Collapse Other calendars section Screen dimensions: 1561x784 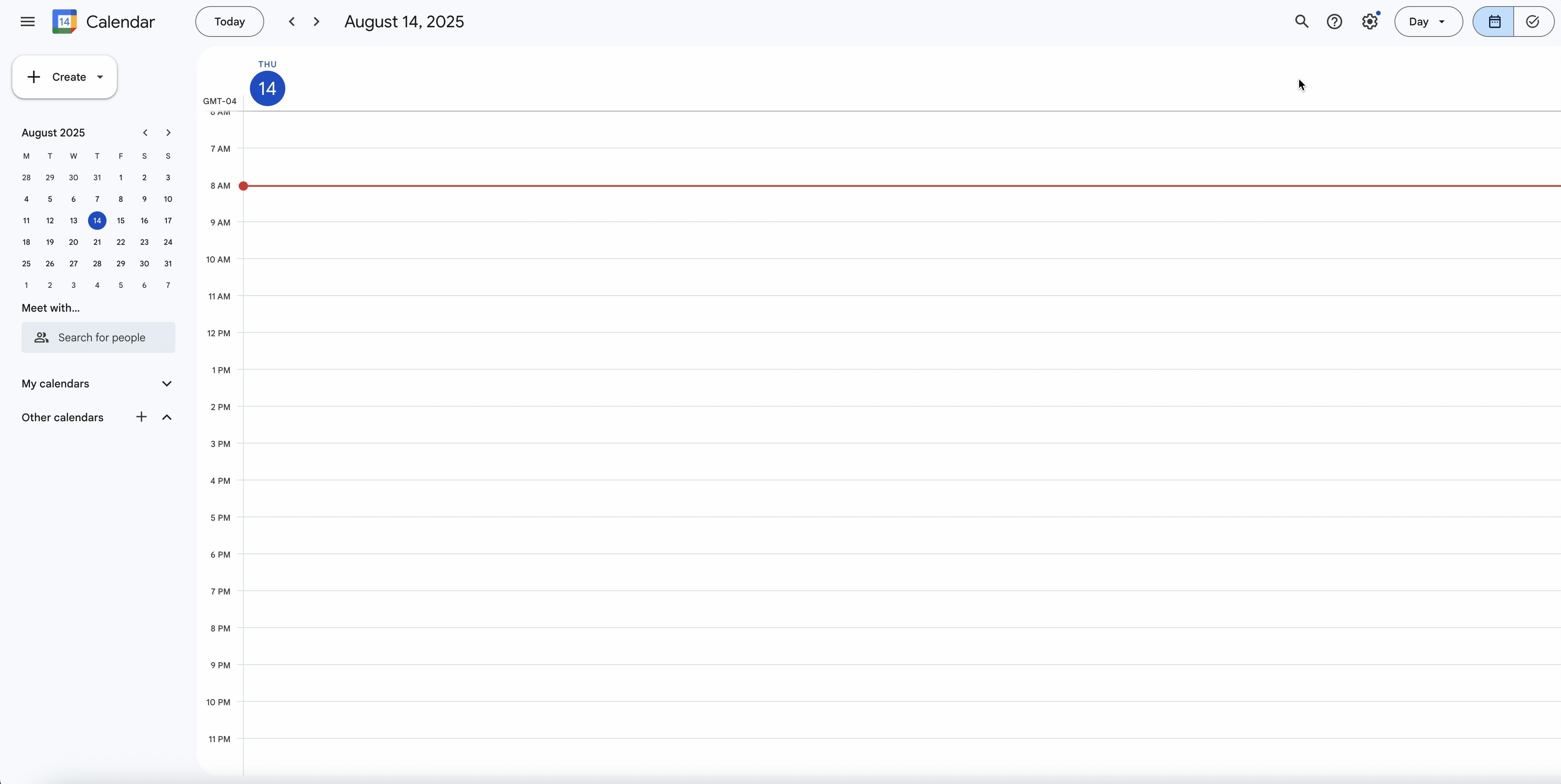tap(166, 417)
